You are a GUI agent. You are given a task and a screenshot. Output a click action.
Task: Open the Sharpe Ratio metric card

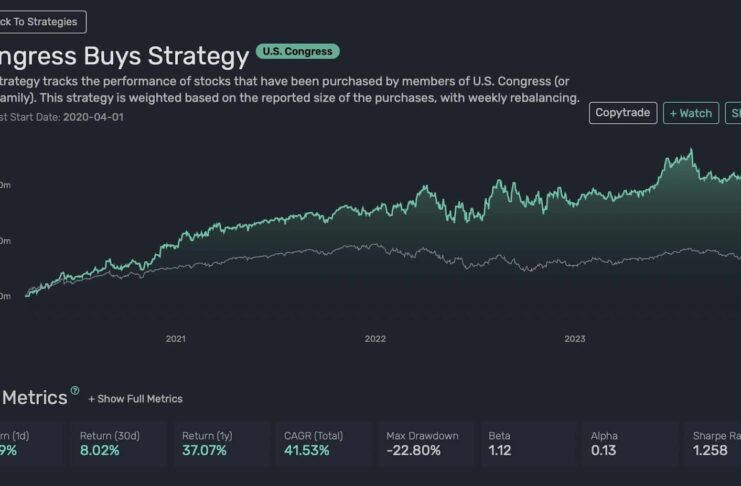coord(715,444)
